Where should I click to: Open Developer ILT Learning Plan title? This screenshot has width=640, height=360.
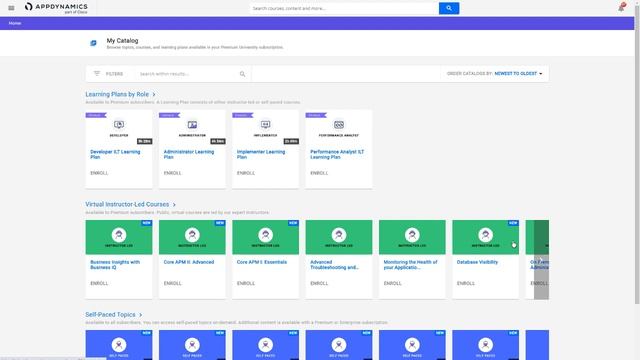coord(115,154)
